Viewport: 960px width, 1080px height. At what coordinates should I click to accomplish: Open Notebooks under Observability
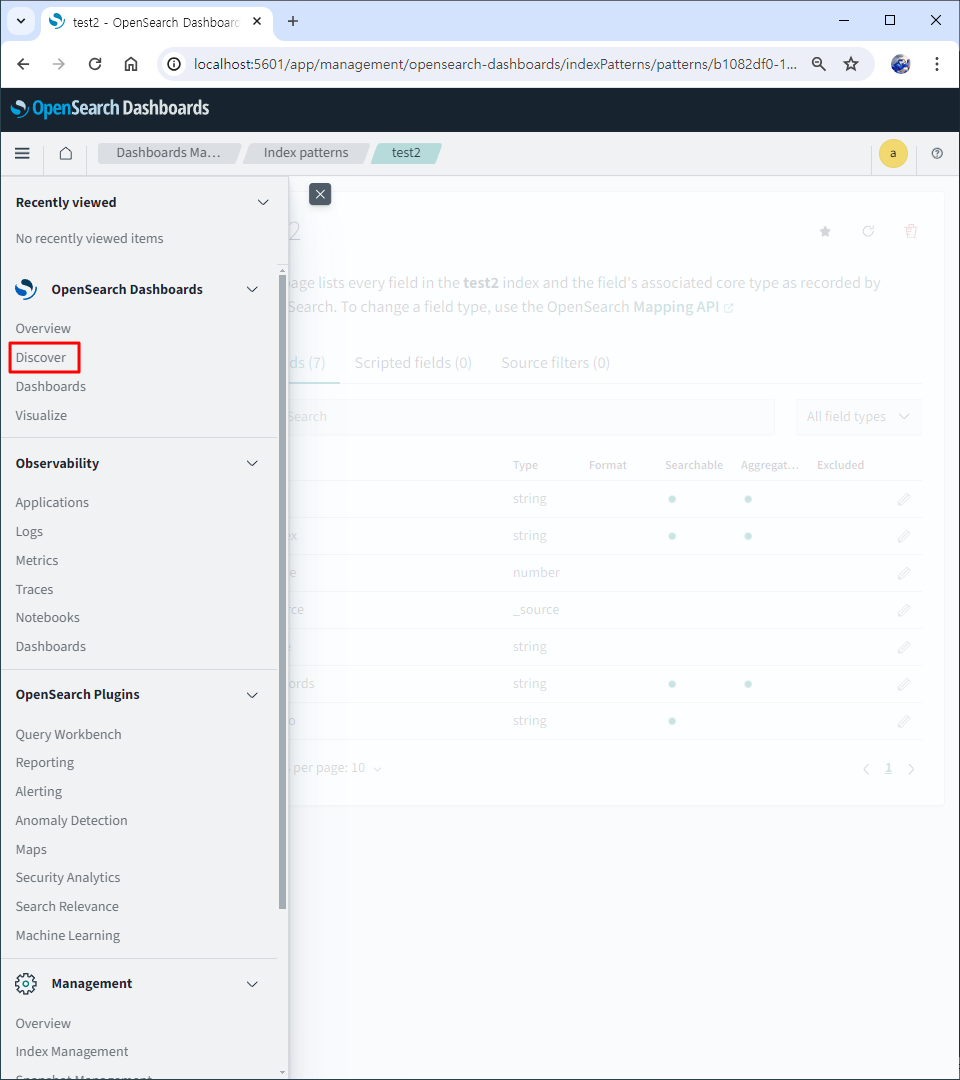pyautogui.click(x=48, y=618)
